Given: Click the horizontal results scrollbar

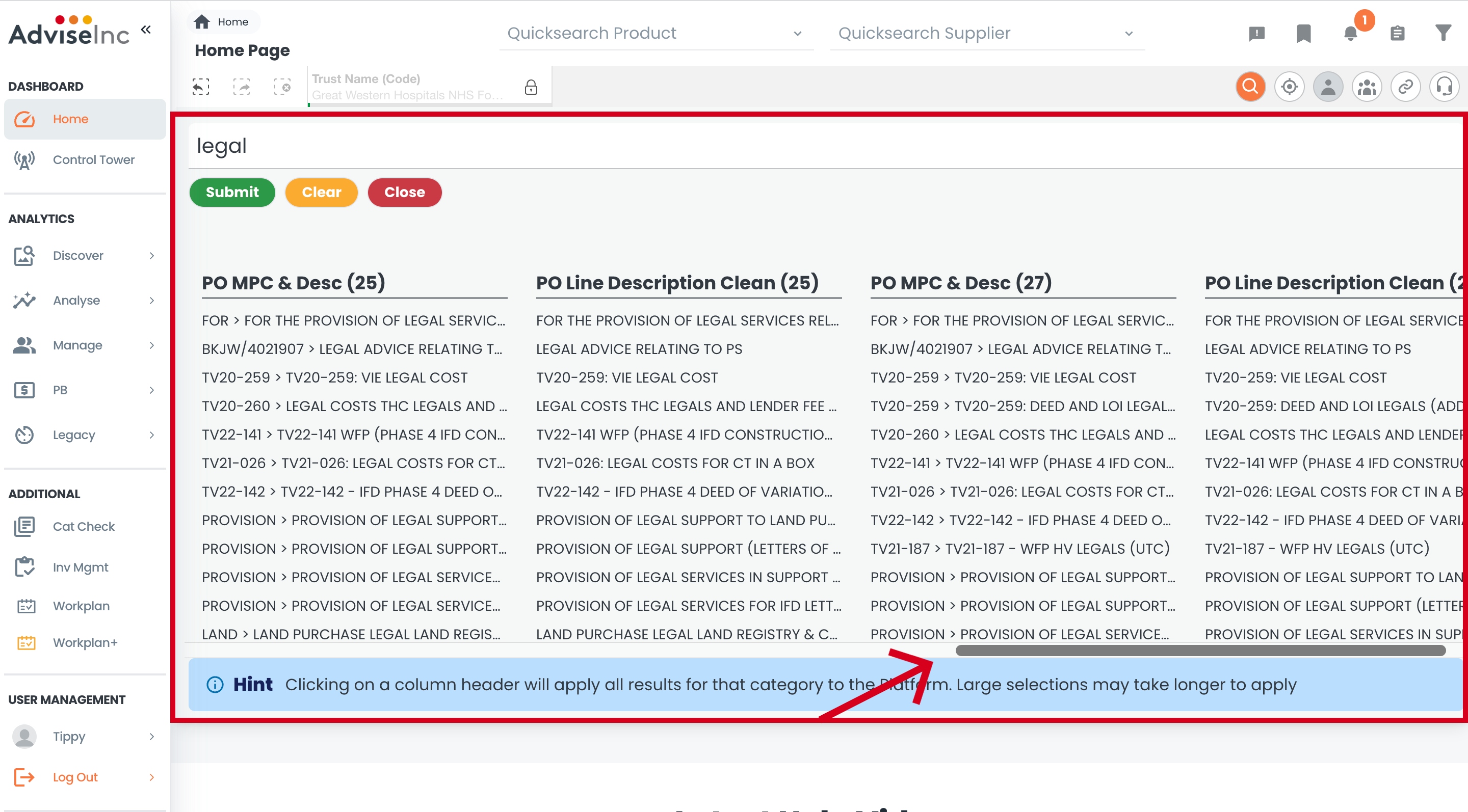Looking at the screenshot, I should pyautogui.click(x=1200, y=651).
